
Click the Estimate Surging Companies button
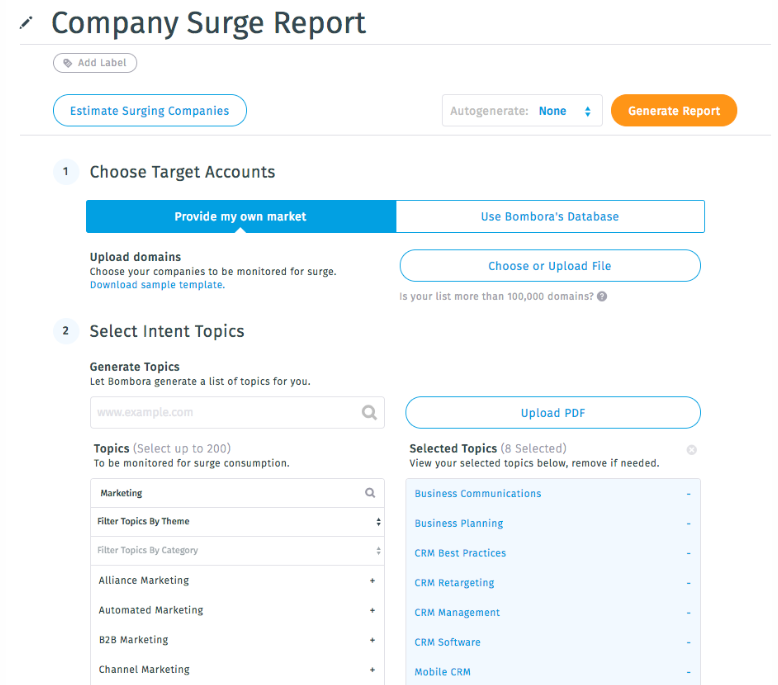[149, 111]
